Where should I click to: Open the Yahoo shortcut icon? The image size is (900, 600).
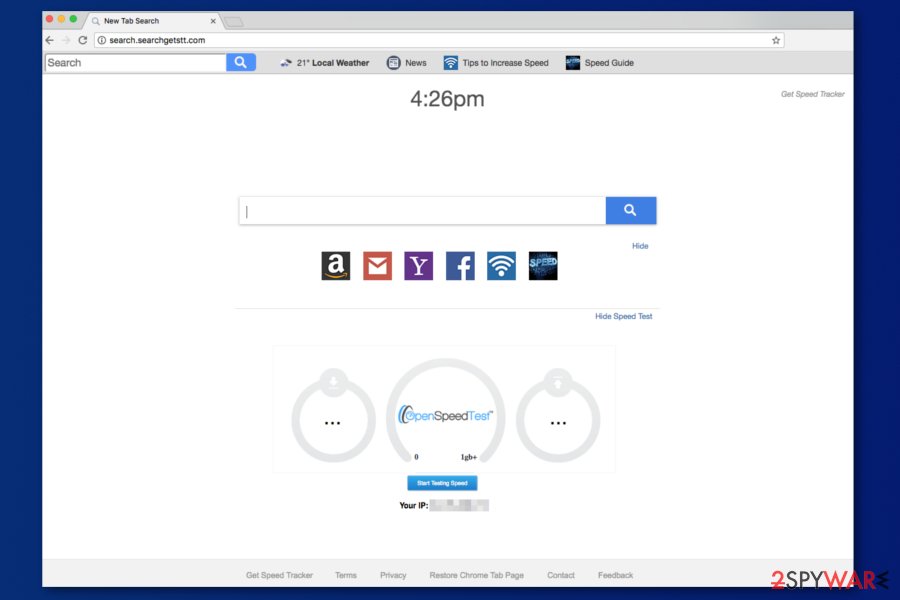pyautogui.click(x=418, y=266)
